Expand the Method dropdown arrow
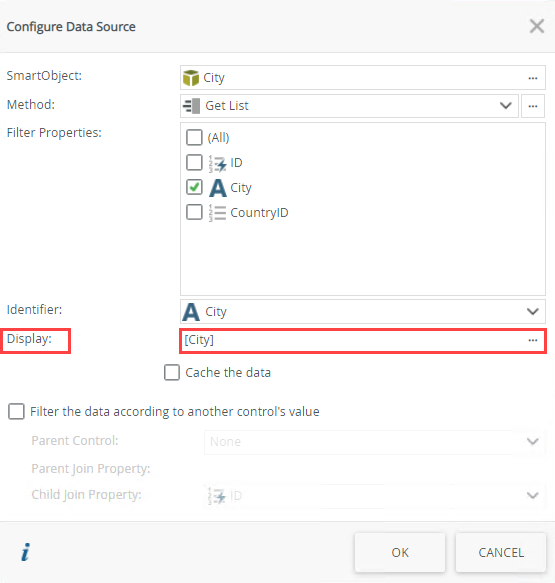The width and height of the screenshot is (555, 583). tap(505, 106)
